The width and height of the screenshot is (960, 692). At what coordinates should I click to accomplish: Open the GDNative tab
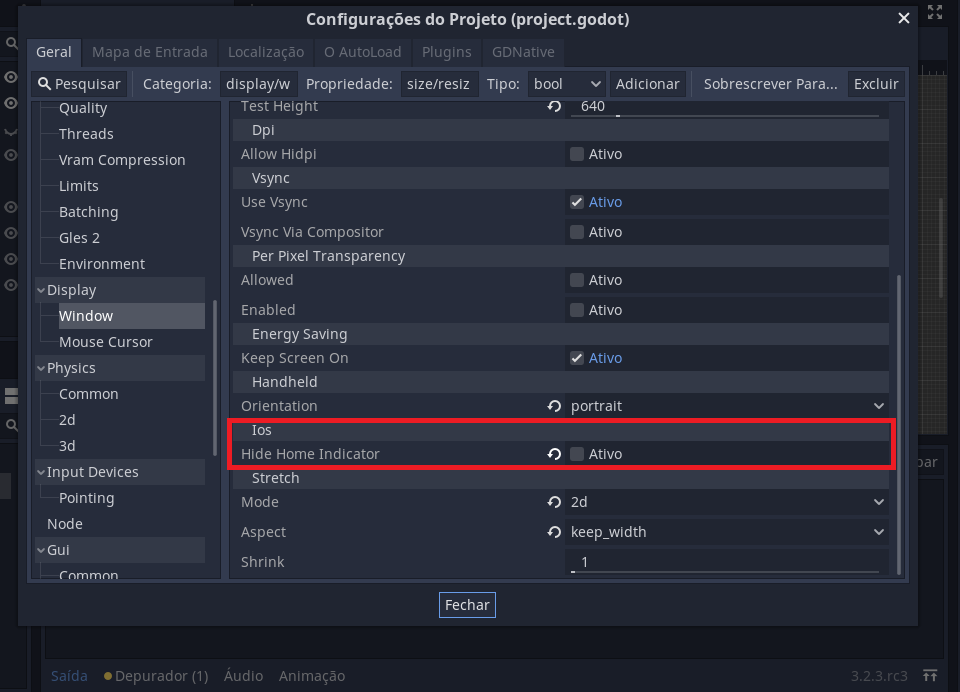523,52
